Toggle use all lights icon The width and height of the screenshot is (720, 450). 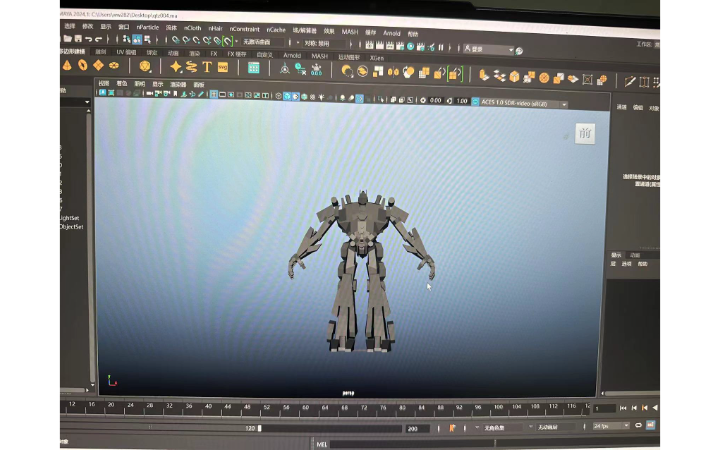[x=321, y=97]
